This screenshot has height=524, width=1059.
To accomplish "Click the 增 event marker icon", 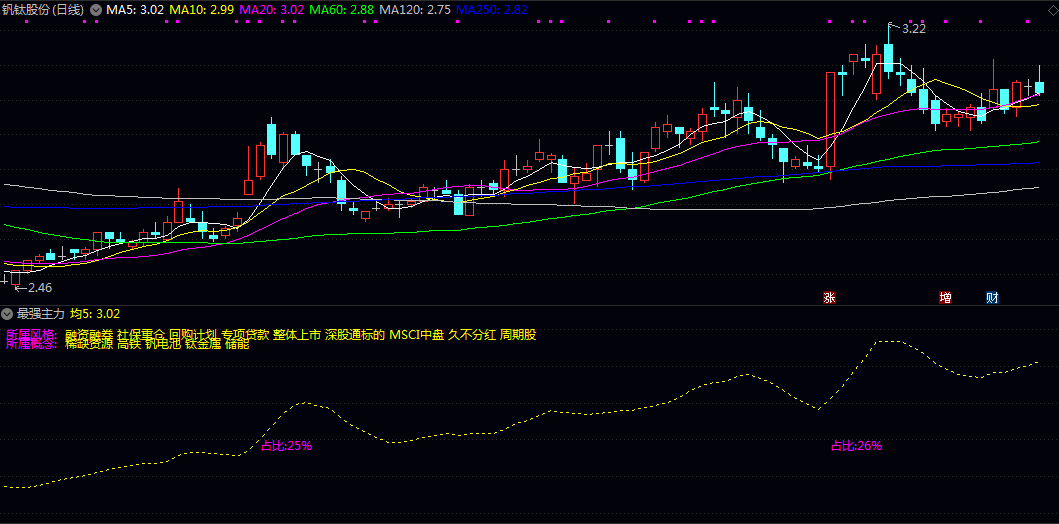I will point(945,297).
